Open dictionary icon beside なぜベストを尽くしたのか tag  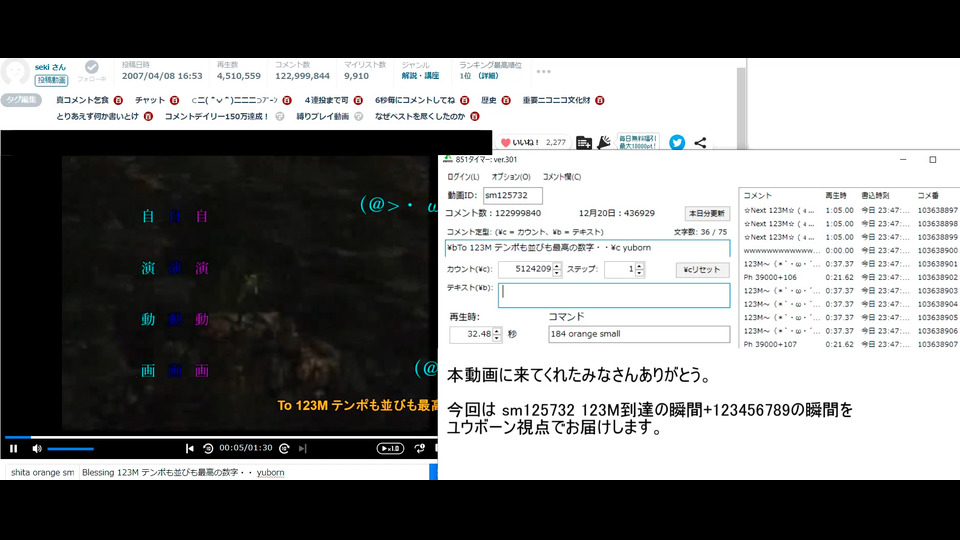tap(475, 116)
